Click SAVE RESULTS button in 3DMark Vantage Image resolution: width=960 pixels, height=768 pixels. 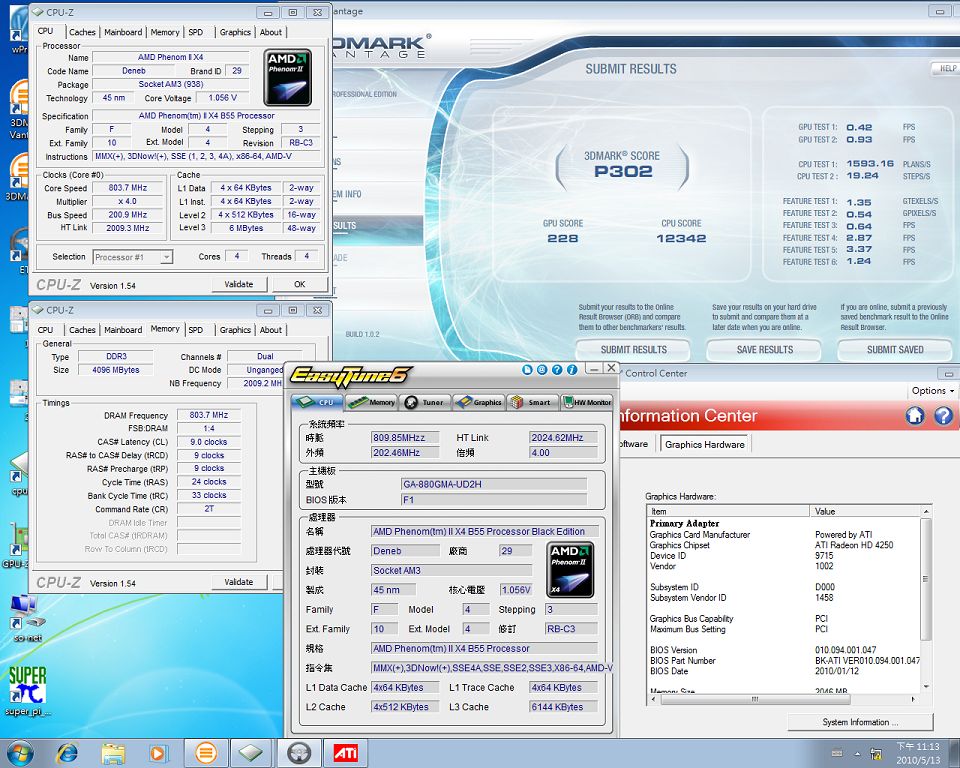[765, 350]
